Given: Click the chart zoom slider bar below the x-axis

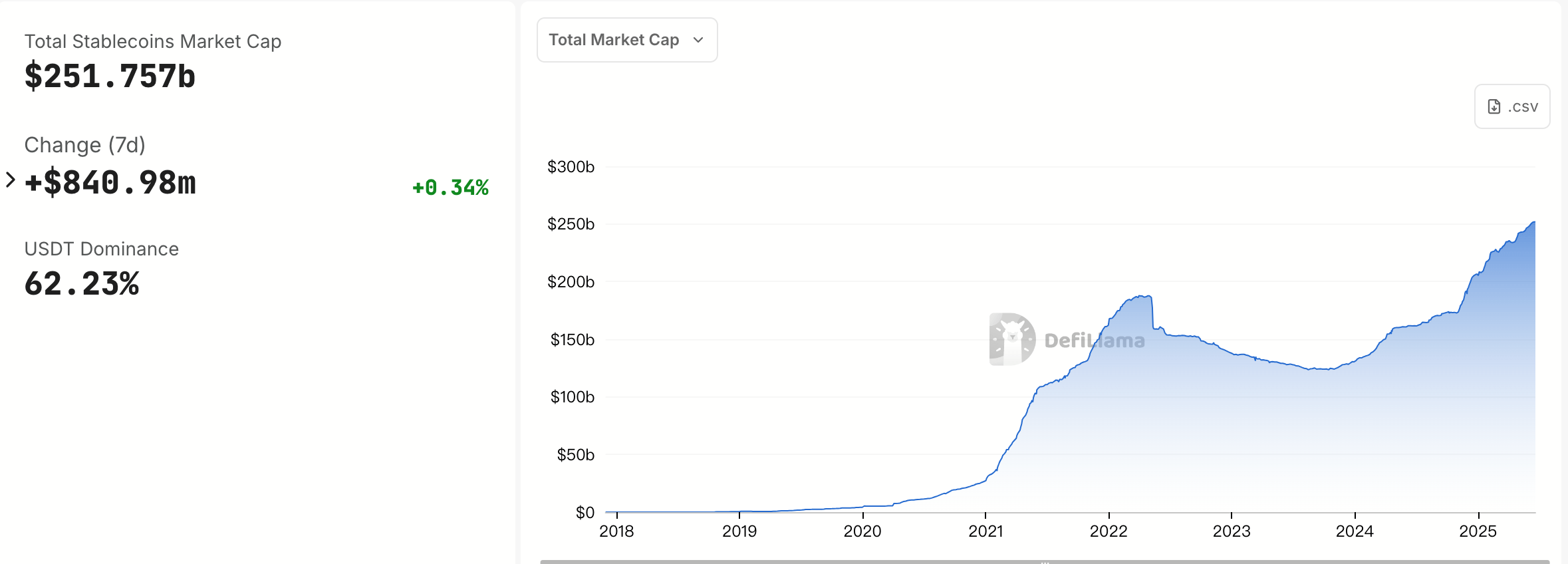Looking at the screenshot, I should 1044,561.
